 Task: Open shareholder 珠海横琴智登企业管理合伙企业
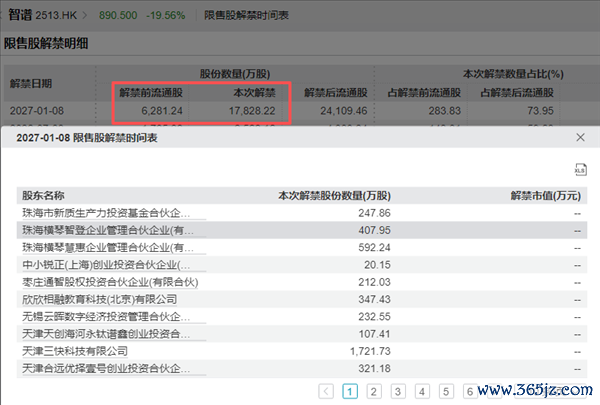108,230
